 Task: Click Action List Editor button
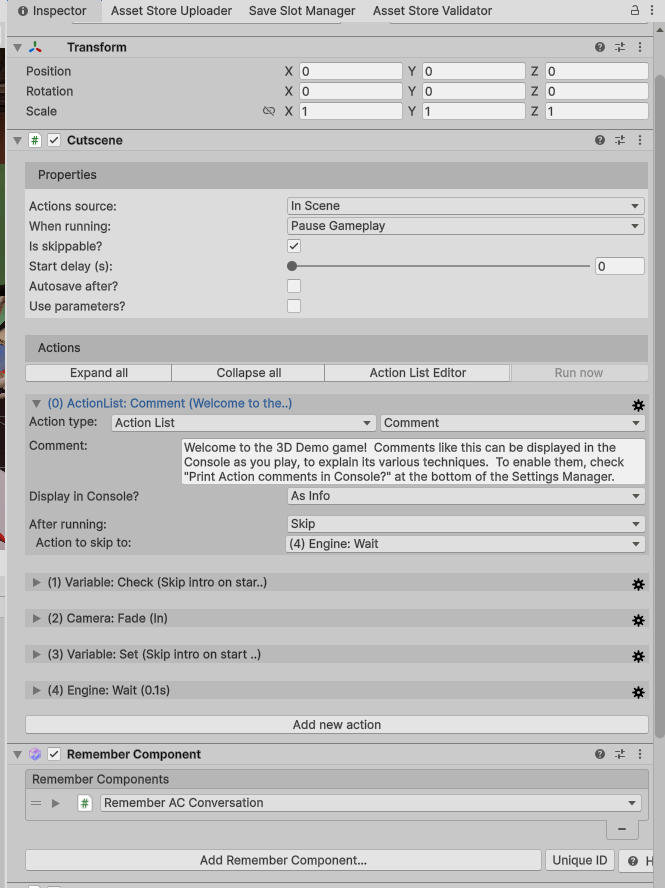(x=418, y=373)
